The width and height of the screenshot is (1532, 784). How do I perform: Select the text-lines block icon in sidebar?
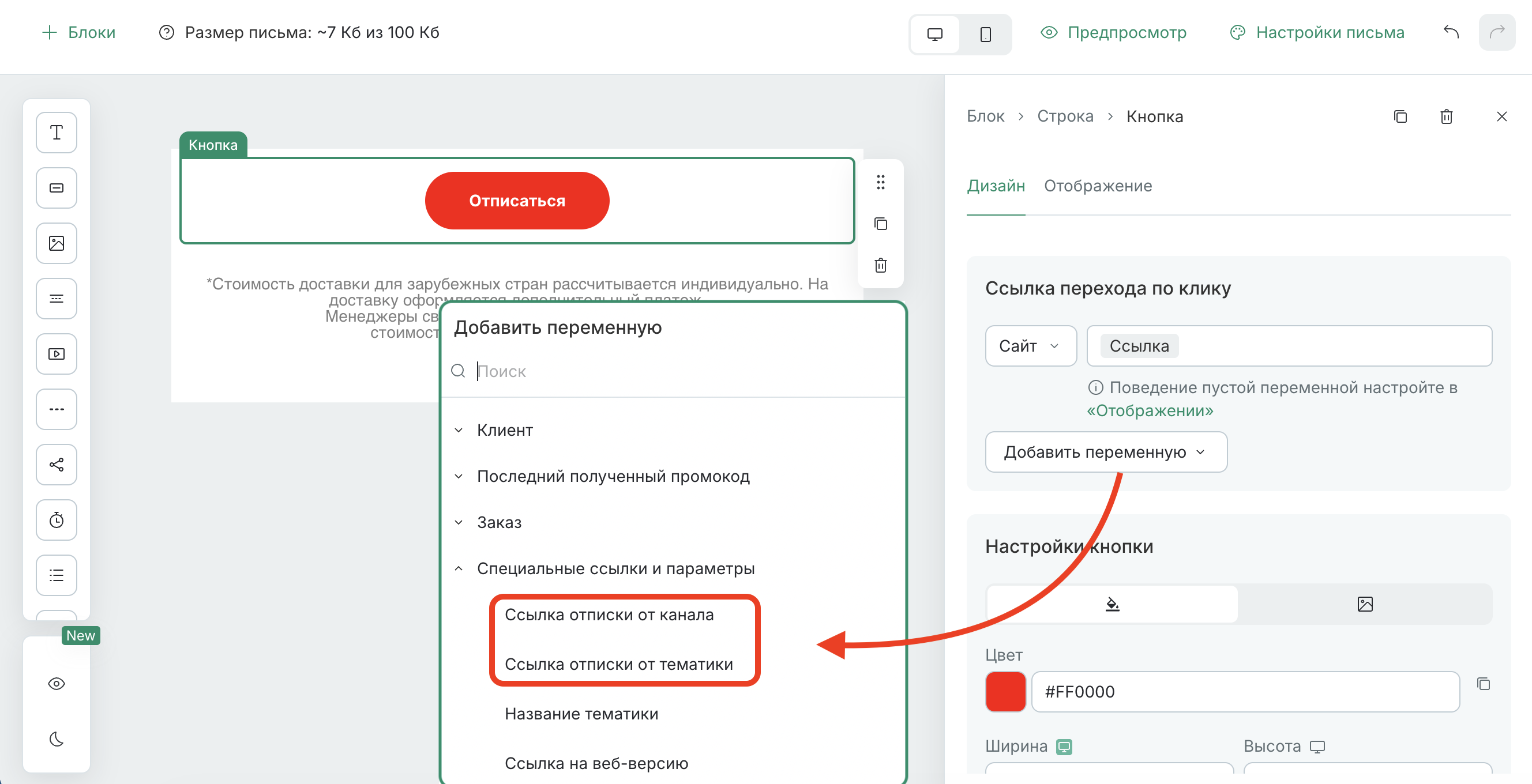(x=57, y=299)
